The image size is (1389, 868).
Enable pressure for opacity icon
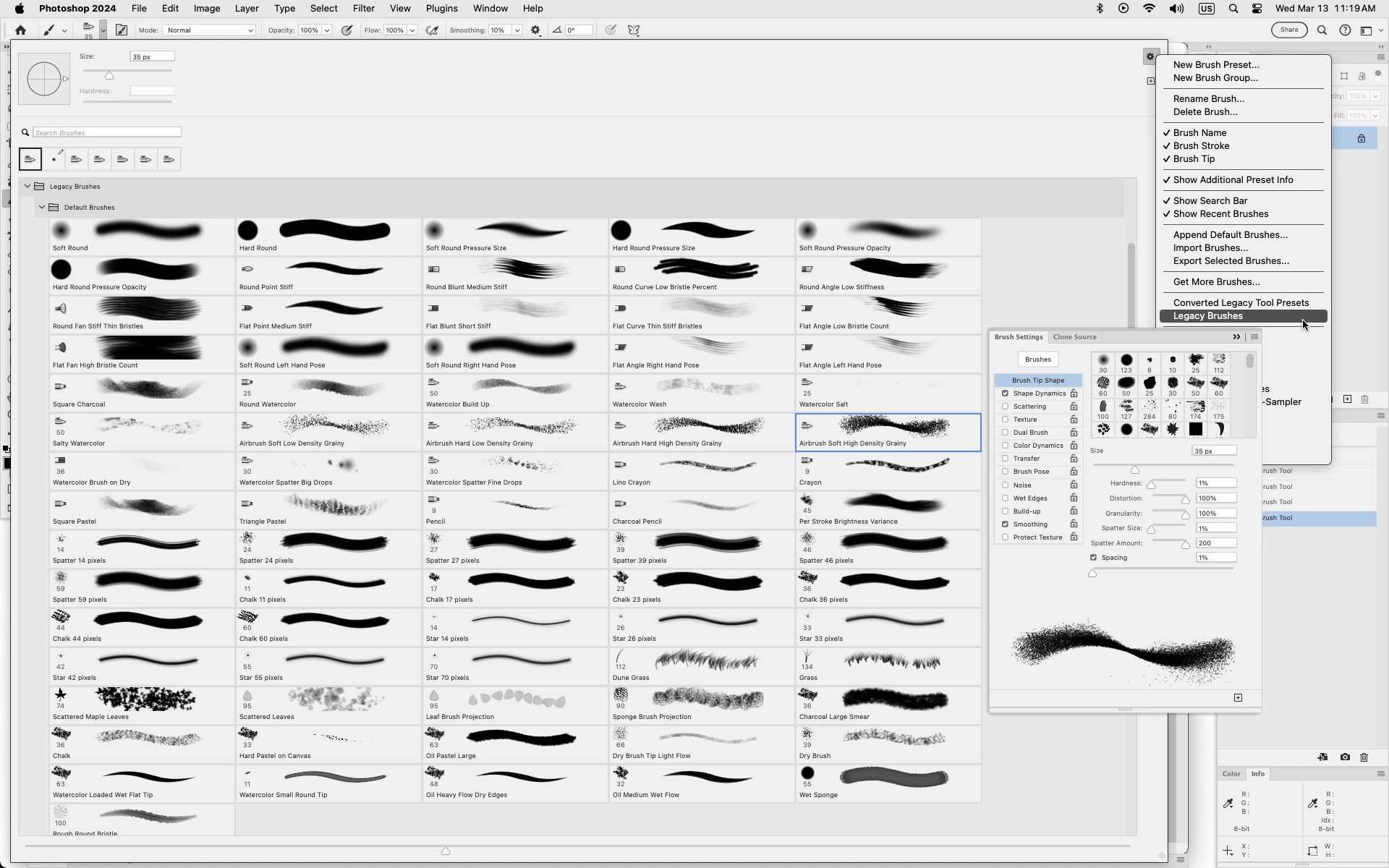pyautogui.click(x=347, y=30)
